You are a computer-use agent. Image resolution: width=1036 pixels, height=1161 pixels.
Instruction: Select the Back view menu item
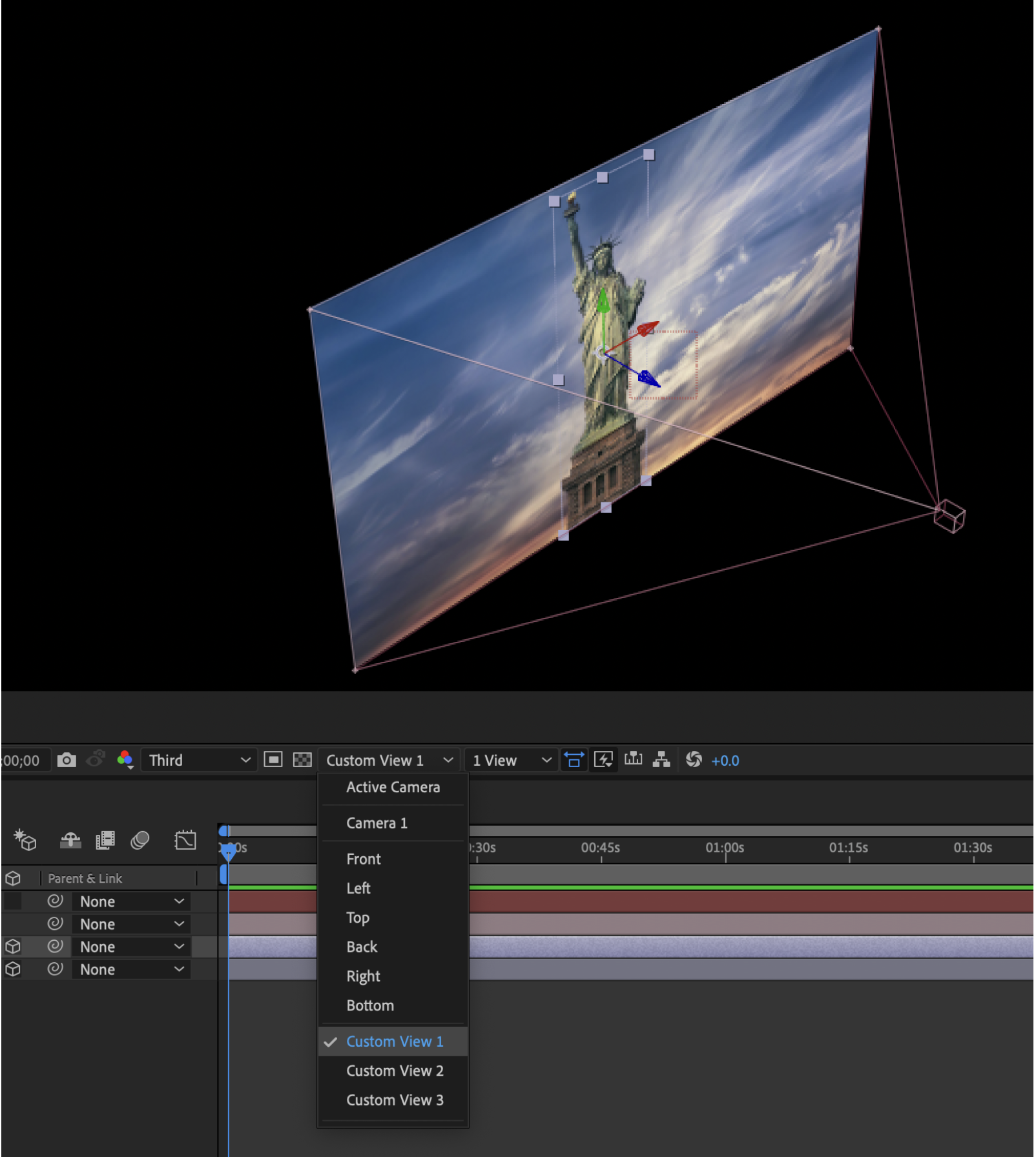[393, 947]
